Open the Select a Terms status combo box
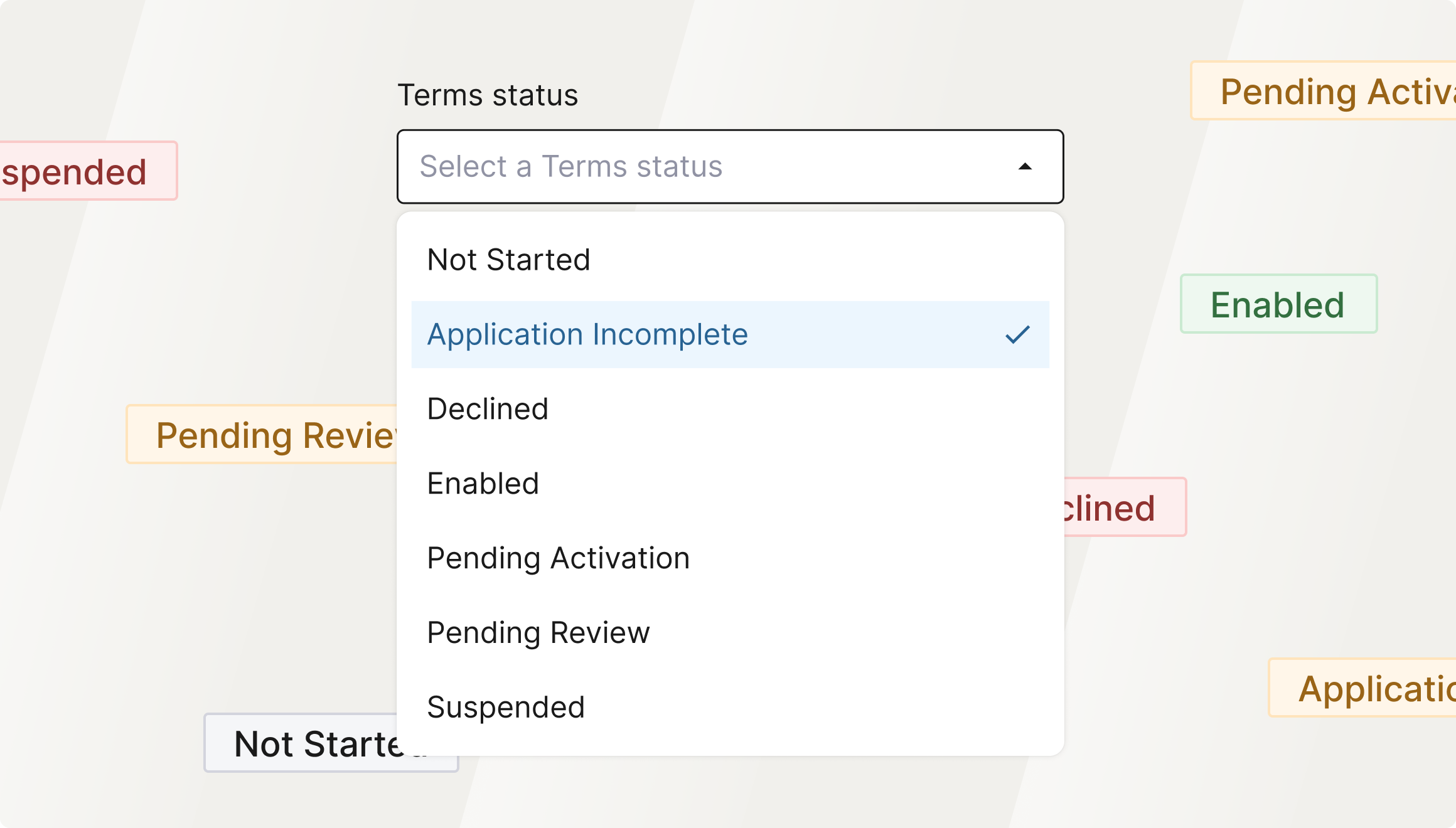Screen dimensions: 1456x828 (x=730, y=166)
